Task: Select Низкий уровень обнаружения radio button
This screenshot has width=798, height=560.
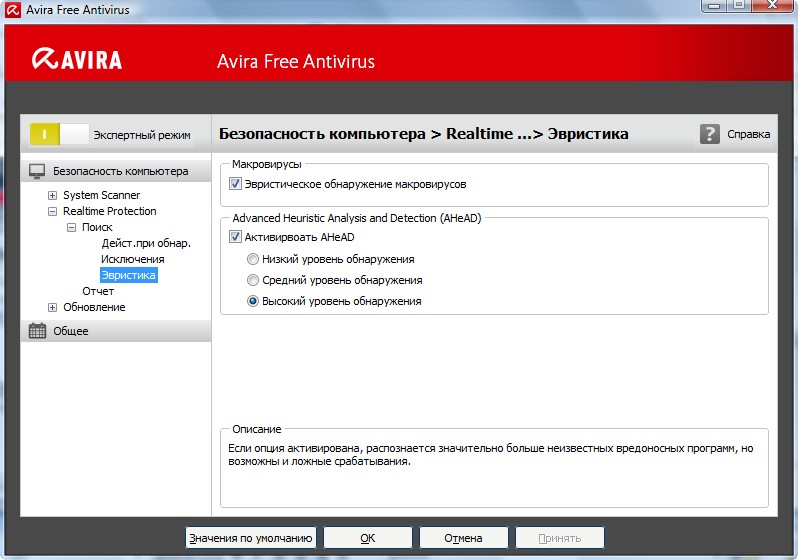Action: point(253,259)
